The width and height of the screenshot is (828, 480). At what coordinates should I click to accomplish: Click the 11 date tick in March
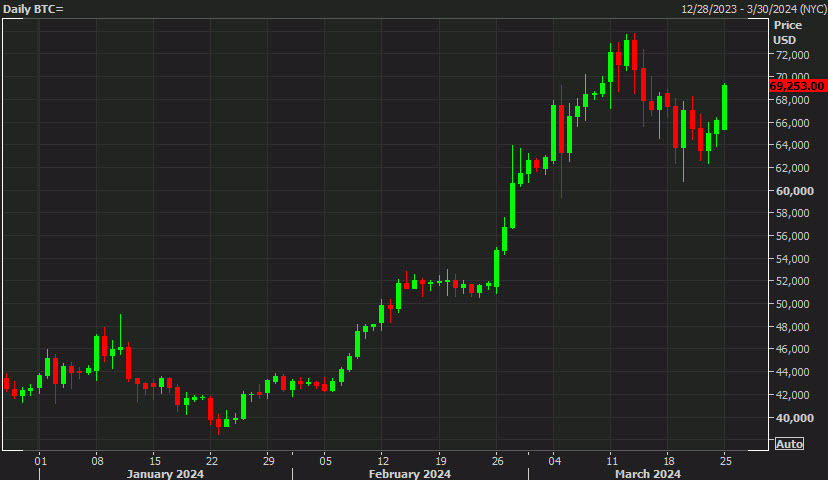pos(611,461)
